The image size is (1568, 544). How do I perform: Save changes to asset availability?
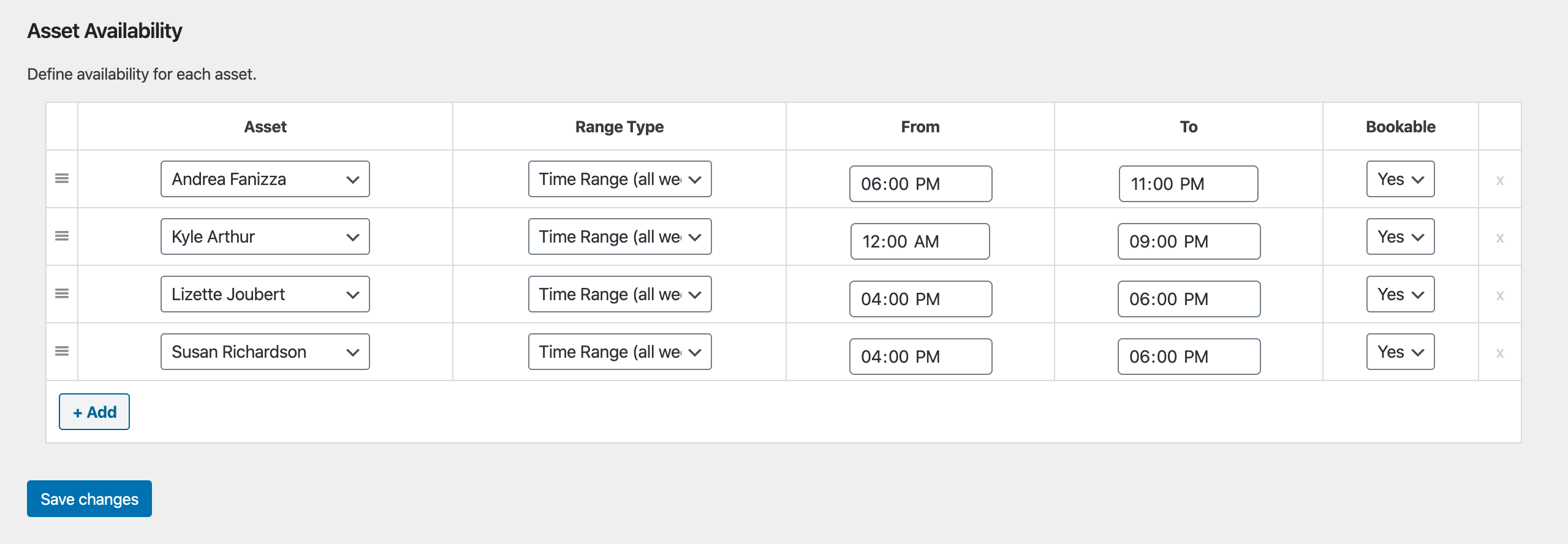[89, 499]
